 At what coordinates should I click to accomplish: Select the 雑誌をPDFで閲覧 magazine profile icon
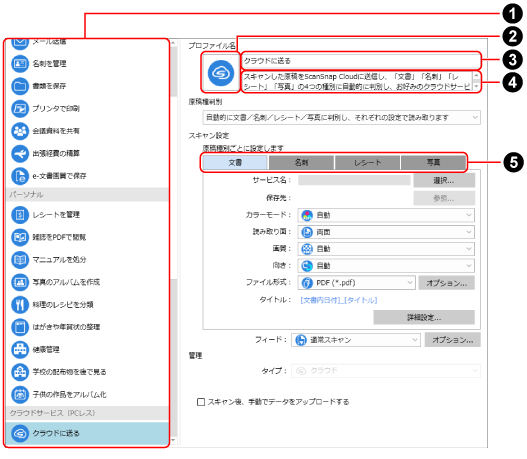pyautogui.click(x=20, y=237)
